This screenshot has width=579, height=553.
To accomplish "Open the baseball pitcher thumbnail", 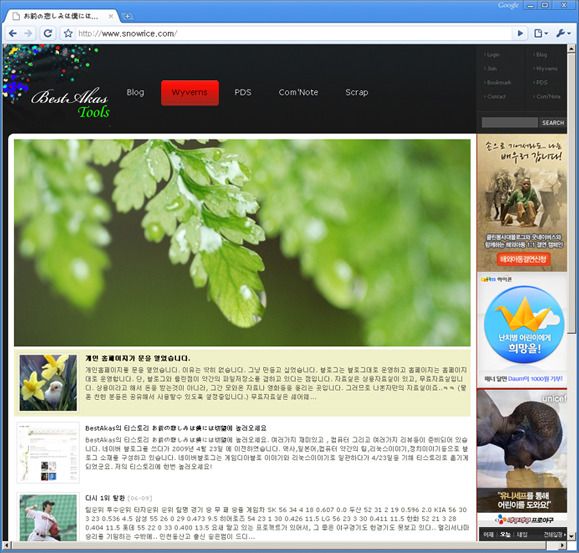I will (x=48, y=518).
